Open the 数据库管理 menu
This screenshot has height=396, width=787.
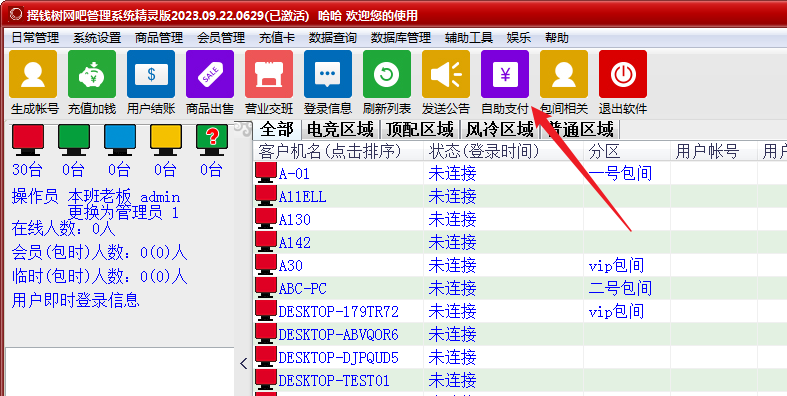coord(401,38)
